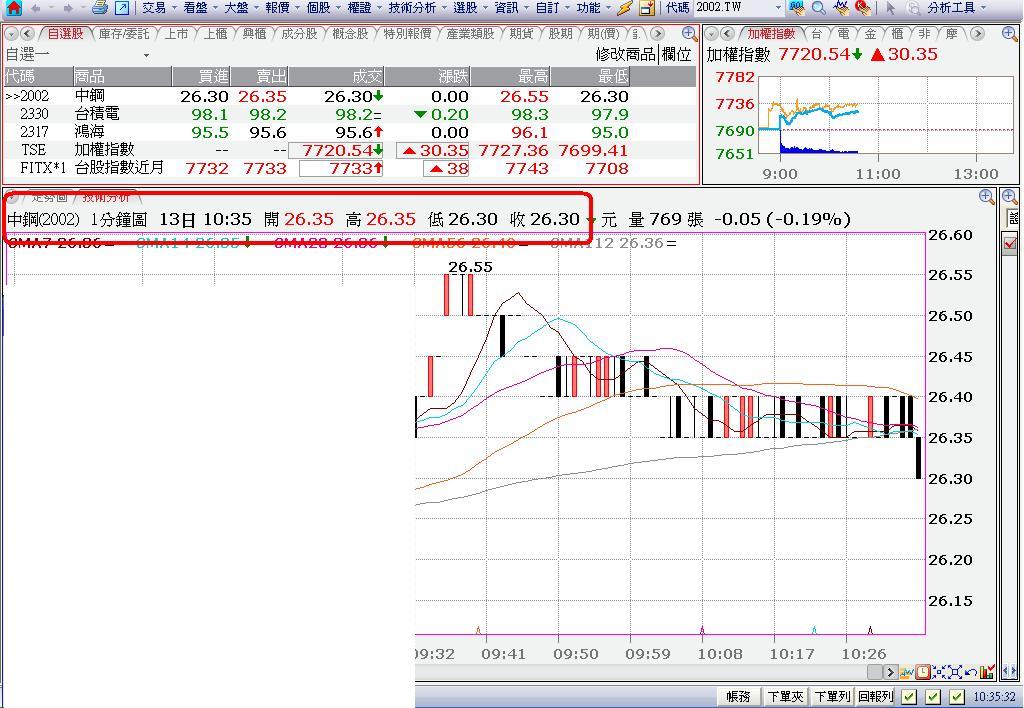
Task: Click the handshake-style toolbar icon
Action: pyautogui.click(x=842, y=8)
